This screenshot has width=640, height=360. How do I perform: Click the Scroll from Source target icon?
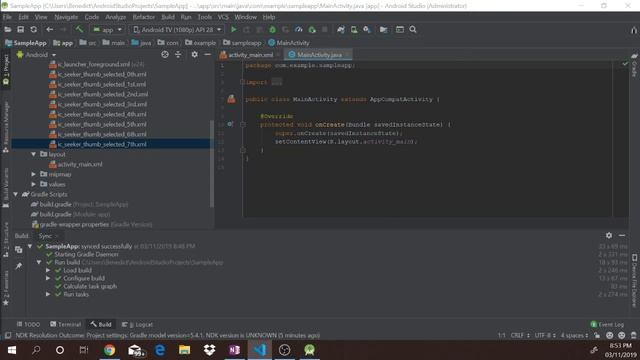coord(165,54)
